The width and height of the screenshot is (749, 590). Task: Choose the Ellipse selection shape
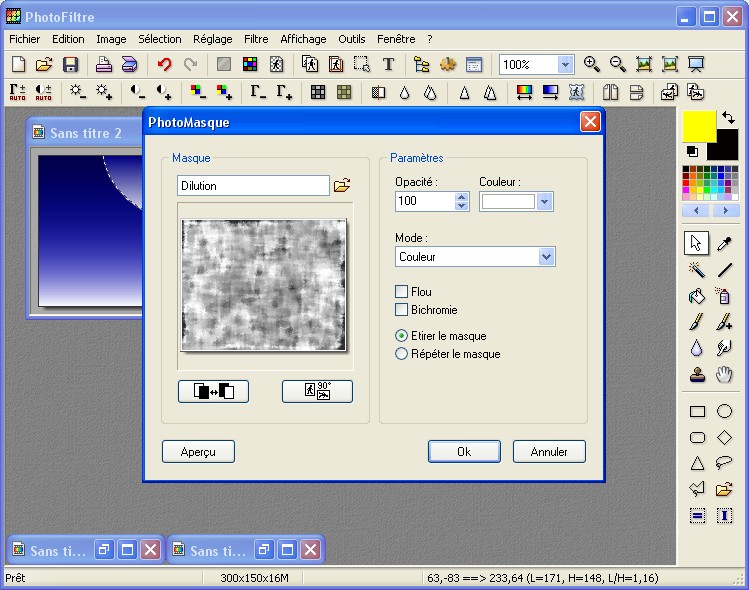pos(724,411)
